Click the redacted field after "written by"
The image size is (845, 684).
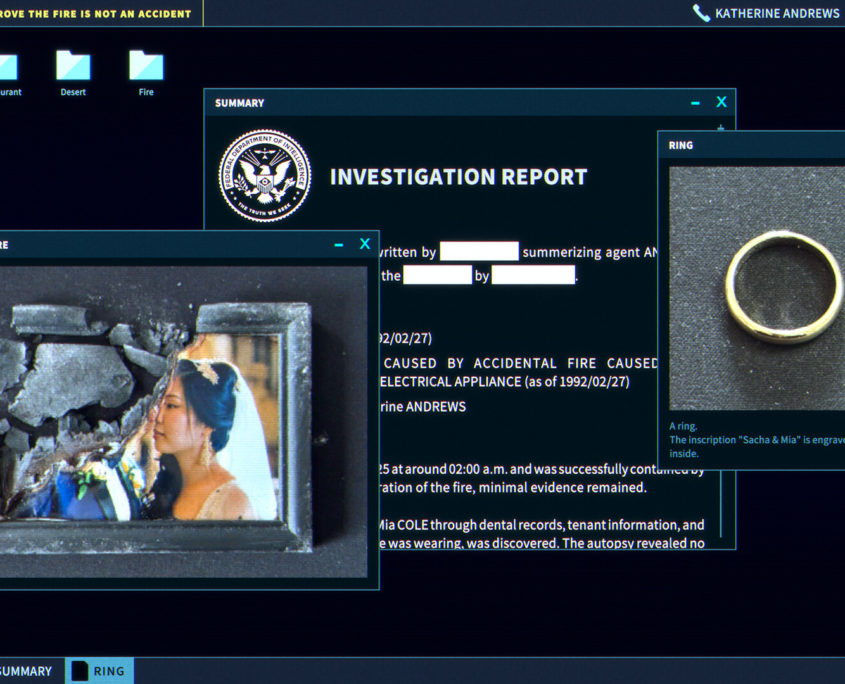pyautogui.click(x=479, y=252)
